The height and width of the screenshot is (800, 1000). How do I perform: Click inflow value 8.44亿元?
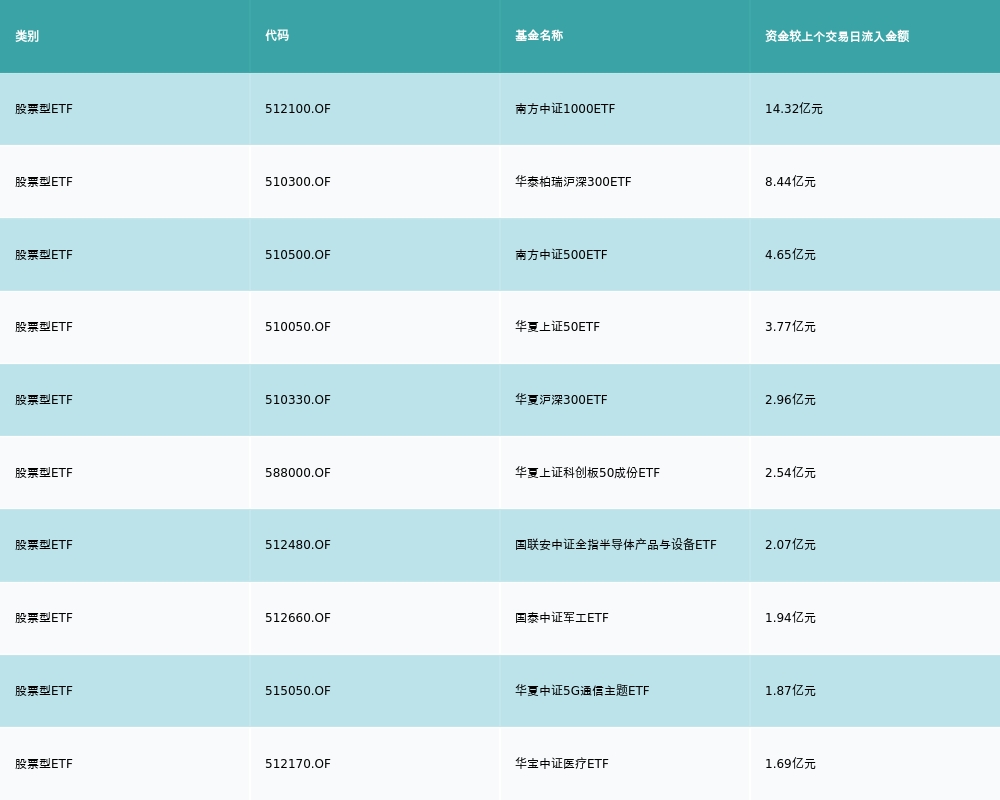[790, 182]
